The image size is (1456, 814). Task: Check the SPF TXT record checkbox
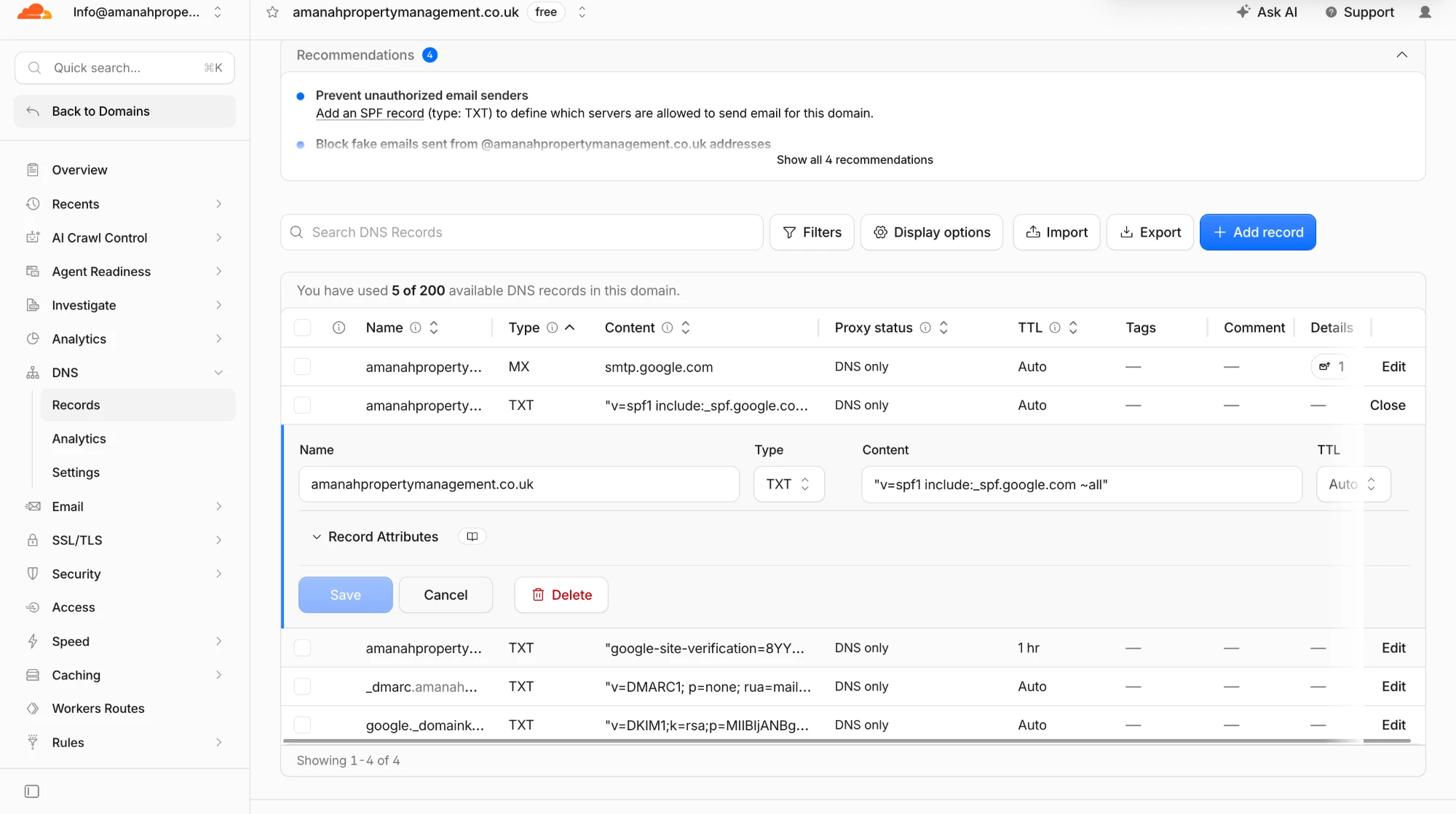[302, 406]
